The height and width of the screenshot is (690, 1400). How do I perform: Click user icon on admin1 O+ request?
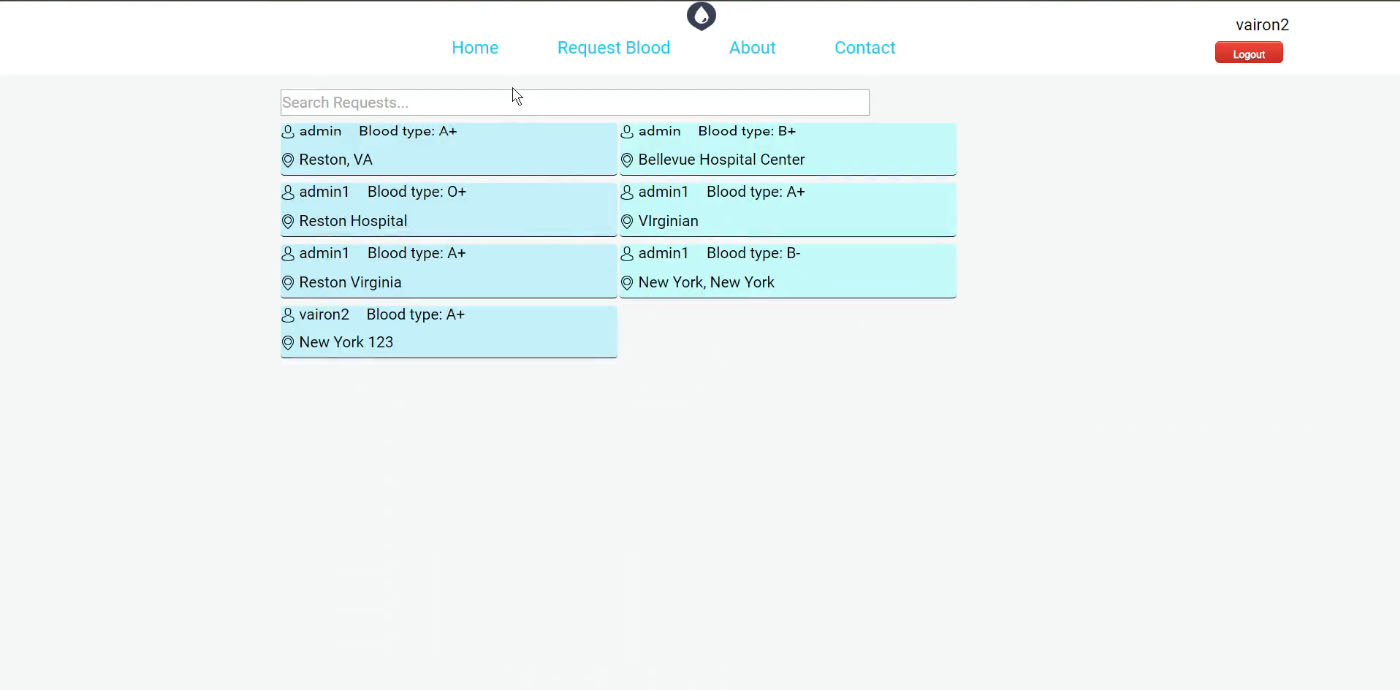click(x=288, y=193)
